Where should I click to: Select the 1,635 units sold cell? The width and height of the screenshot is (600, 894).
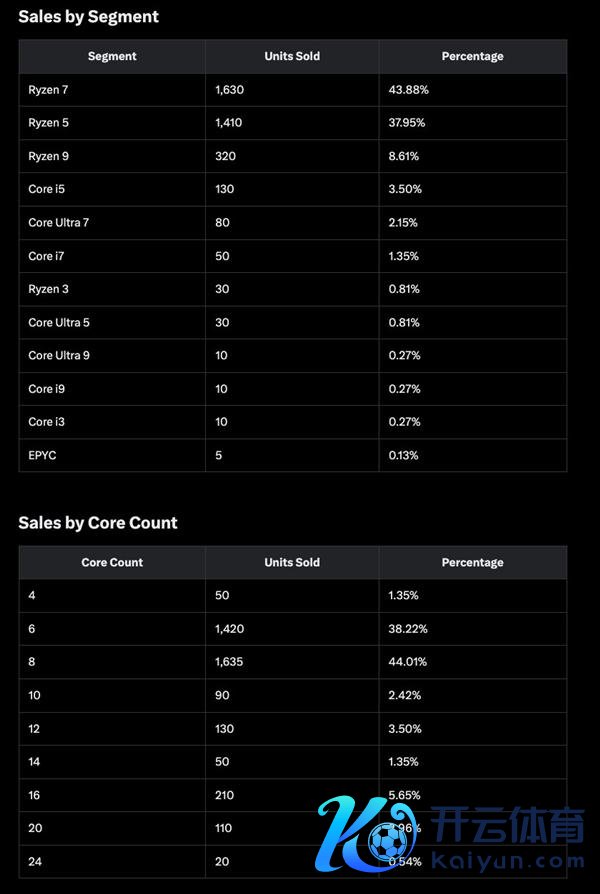(x=229, y=662)
